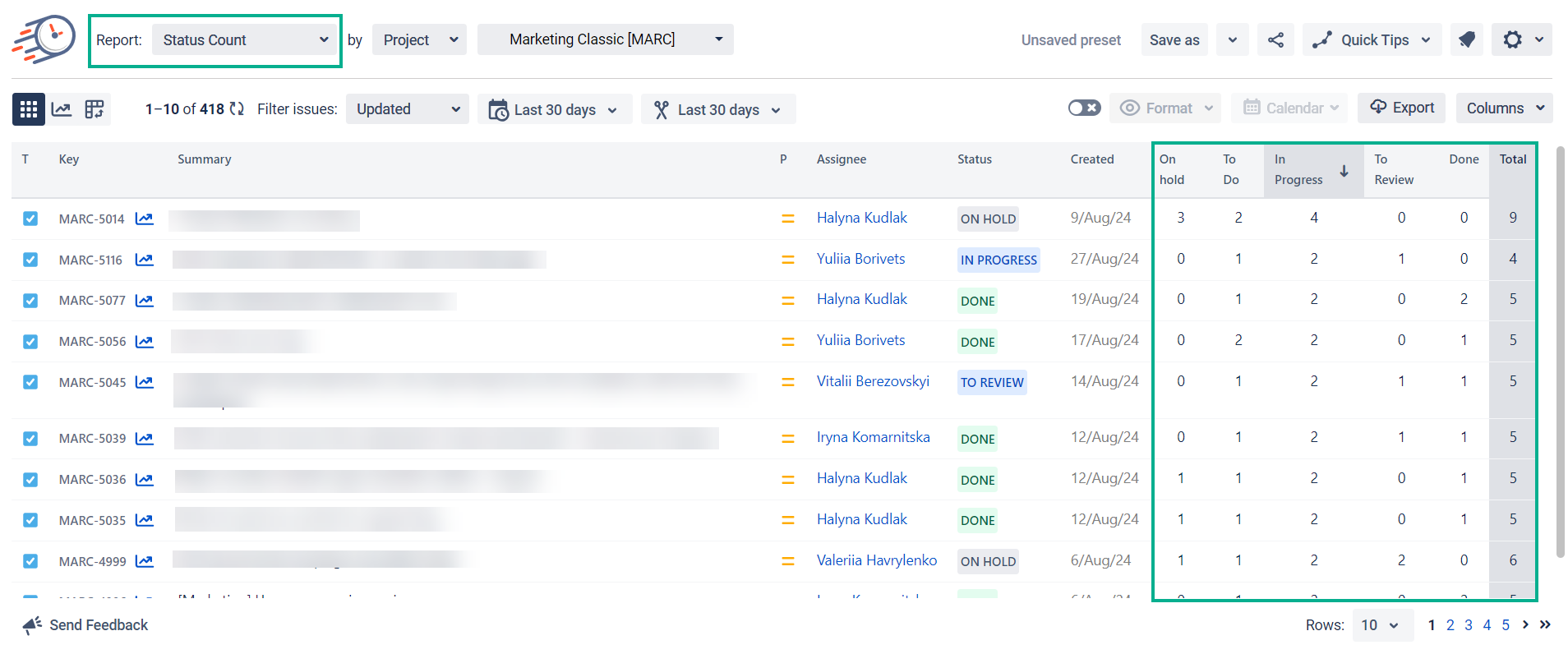Open the settings gear menu
This screenshot has height=654, width=1568.
(x=1521, y=39)
